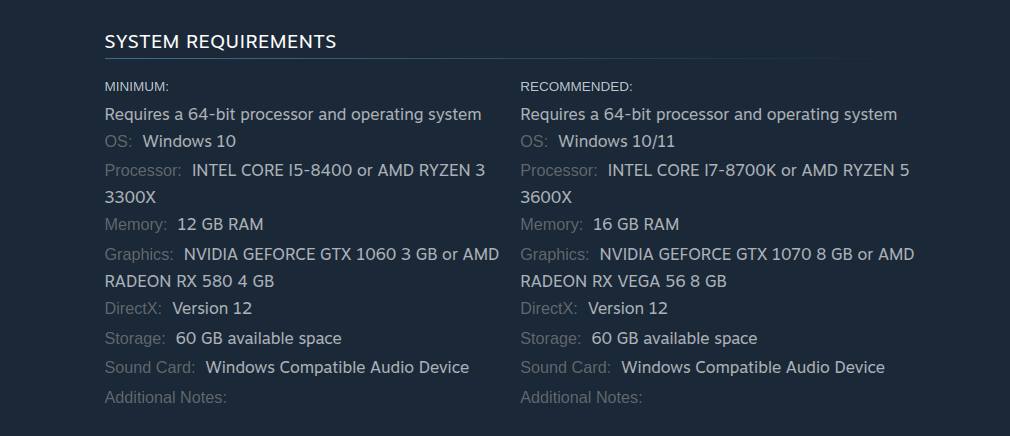Click the SYSTEM REQUIREMENTS heading
This screenshot has height=436, width=1010.
220,42
